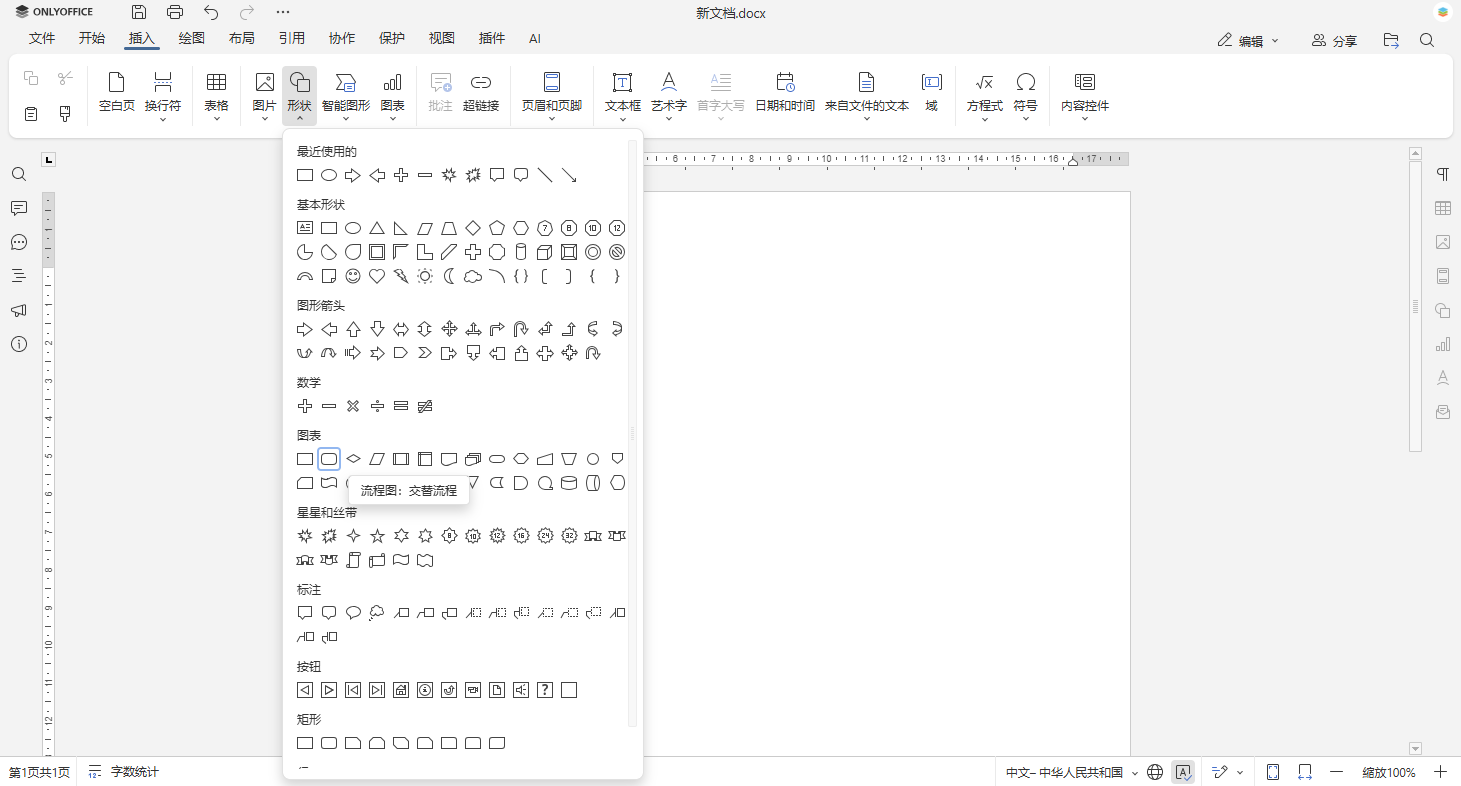Pick the help question-mark button in 按钮

[x=545, y=690]
